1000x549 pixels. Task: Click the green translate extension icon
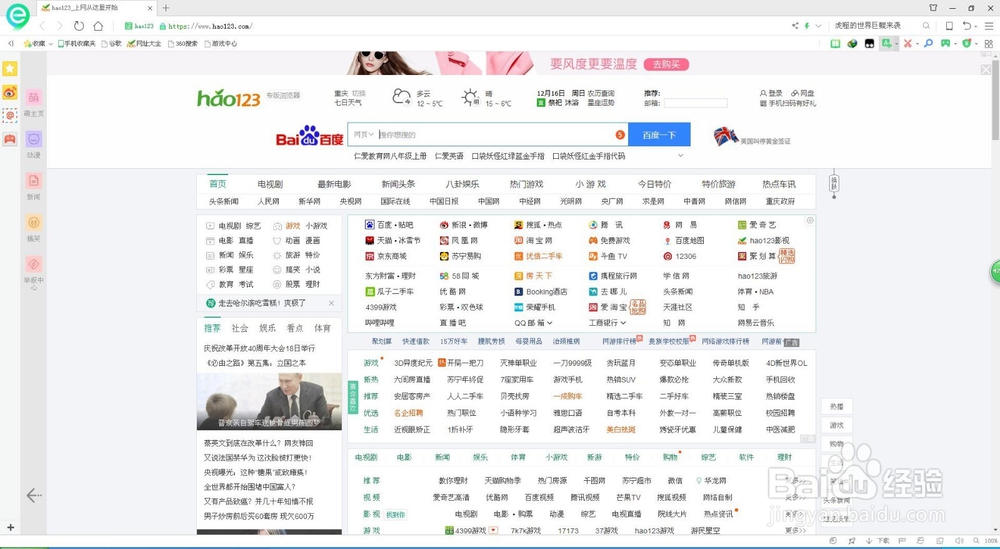886,43
